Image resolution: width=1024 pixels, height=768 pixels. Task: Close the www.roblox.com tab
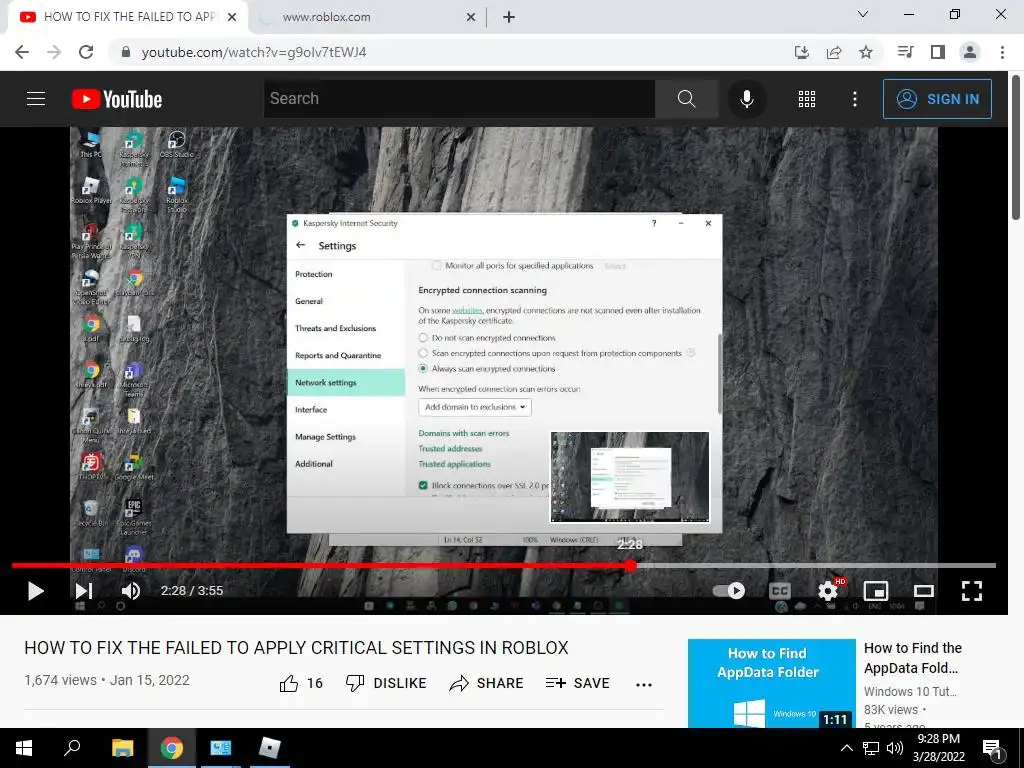[471, 17]
